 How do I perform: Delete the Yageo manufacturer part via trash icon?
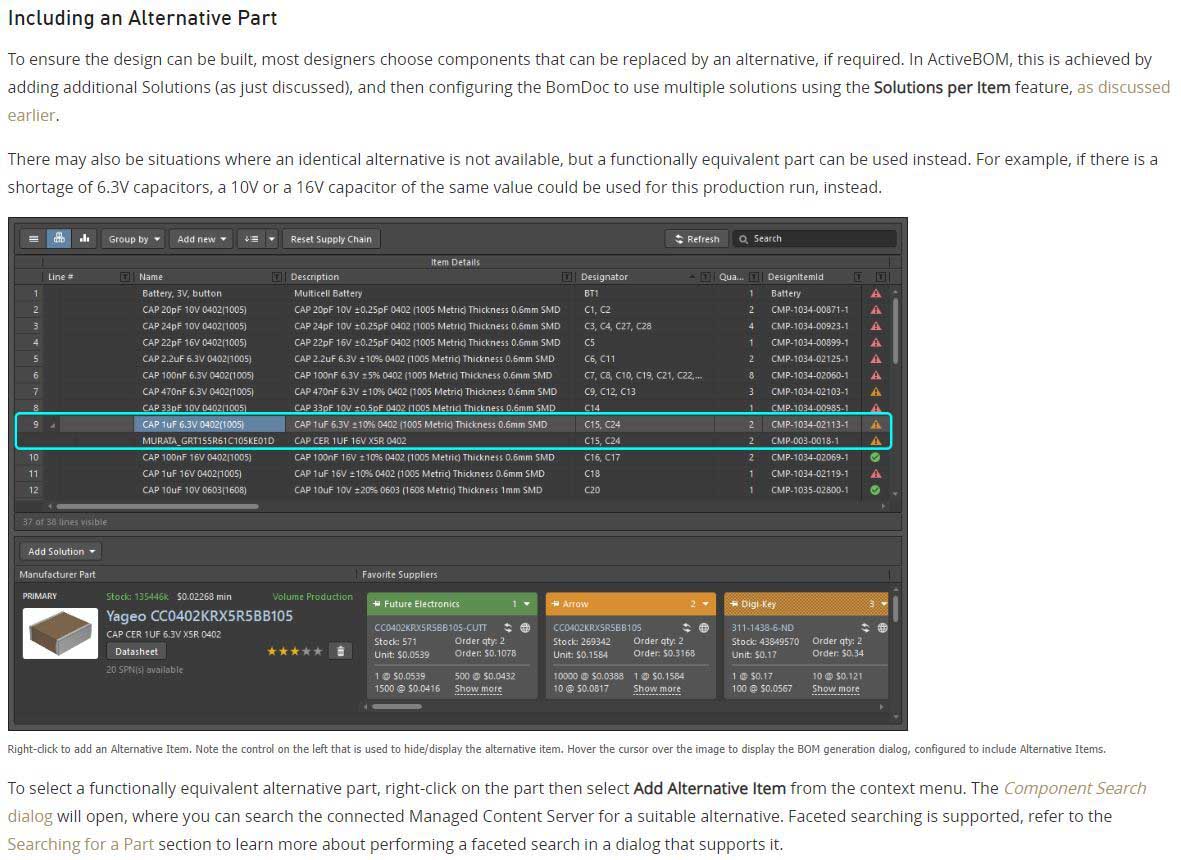pos(340,651)
